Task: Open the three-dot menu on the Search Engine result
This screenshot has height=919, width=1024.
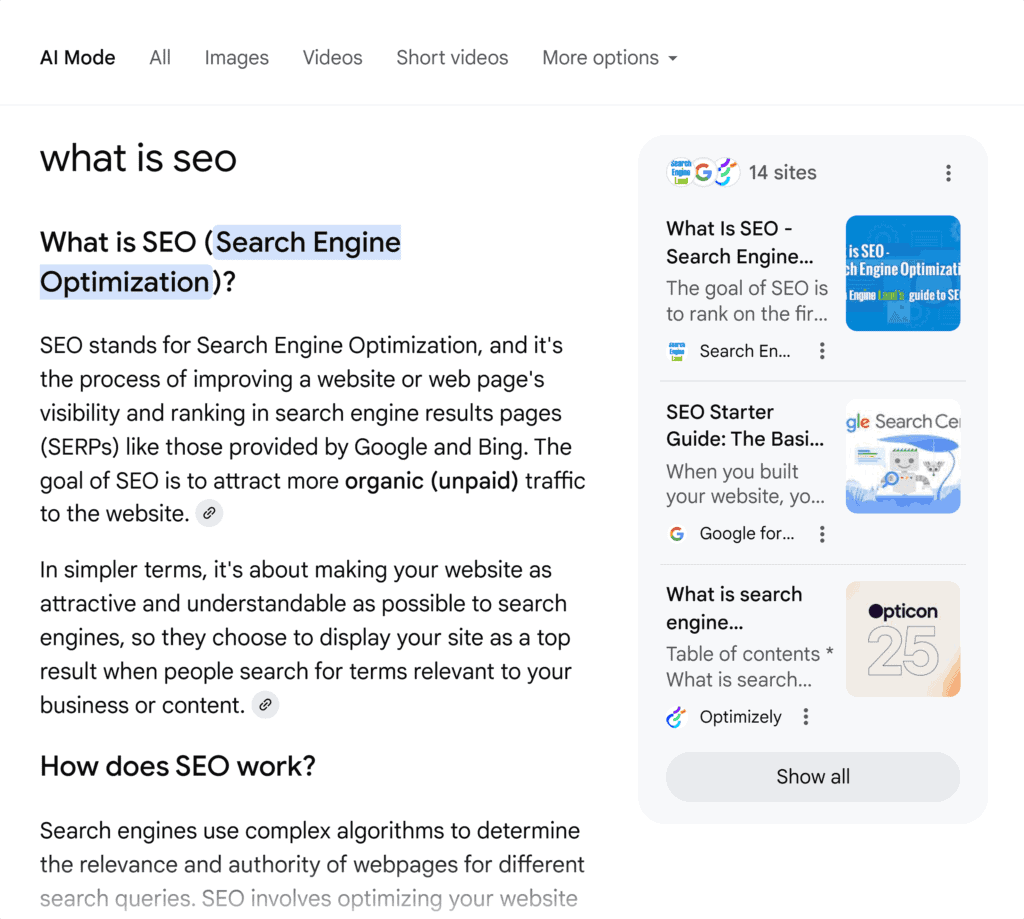Action: coord(822,351)
